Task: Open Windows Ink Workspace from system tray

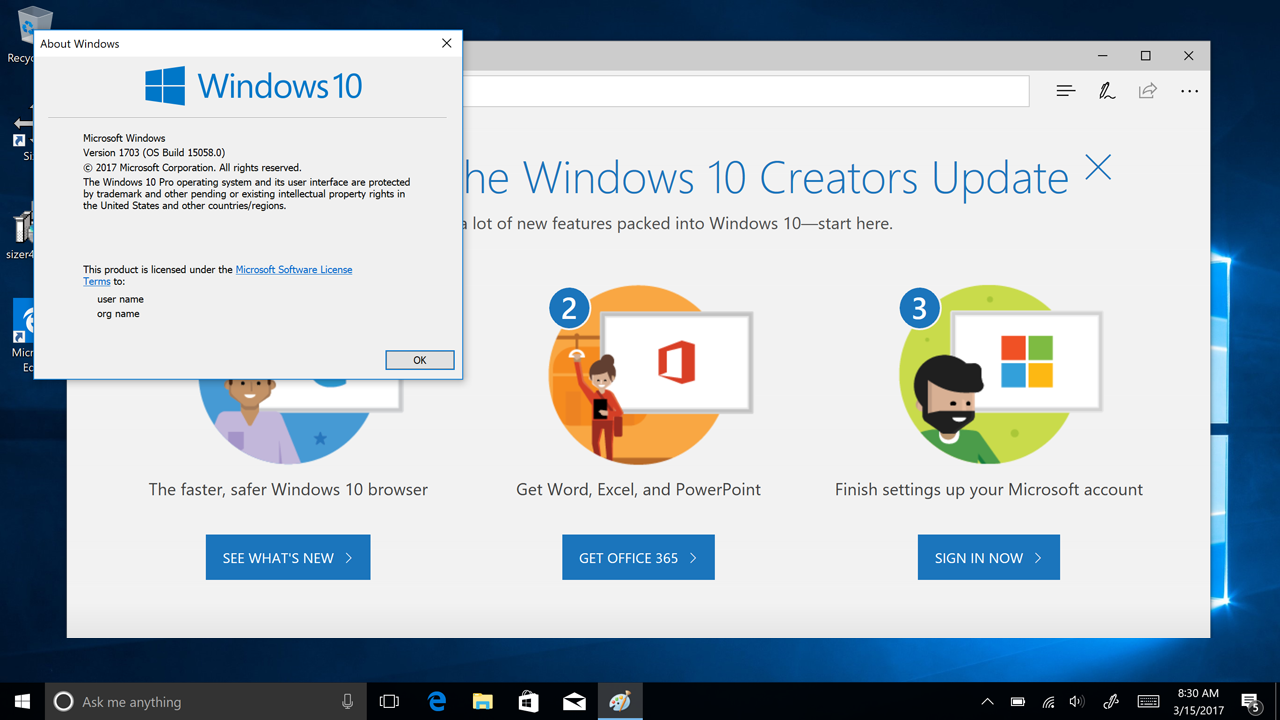Action: click(x=1110, y=701)
